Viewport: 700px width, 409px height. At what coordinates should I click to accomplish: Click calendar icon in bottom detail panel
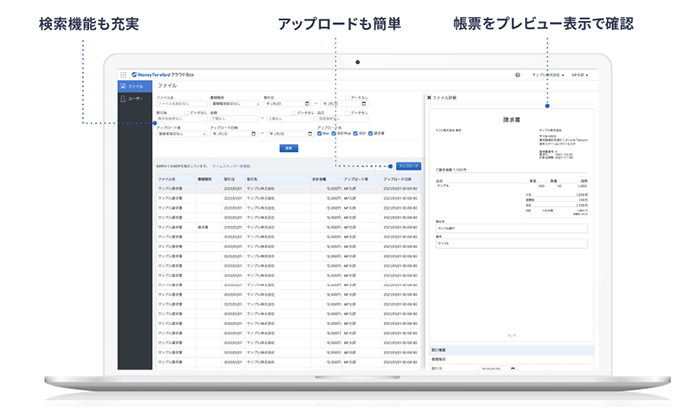pos(513,367)
